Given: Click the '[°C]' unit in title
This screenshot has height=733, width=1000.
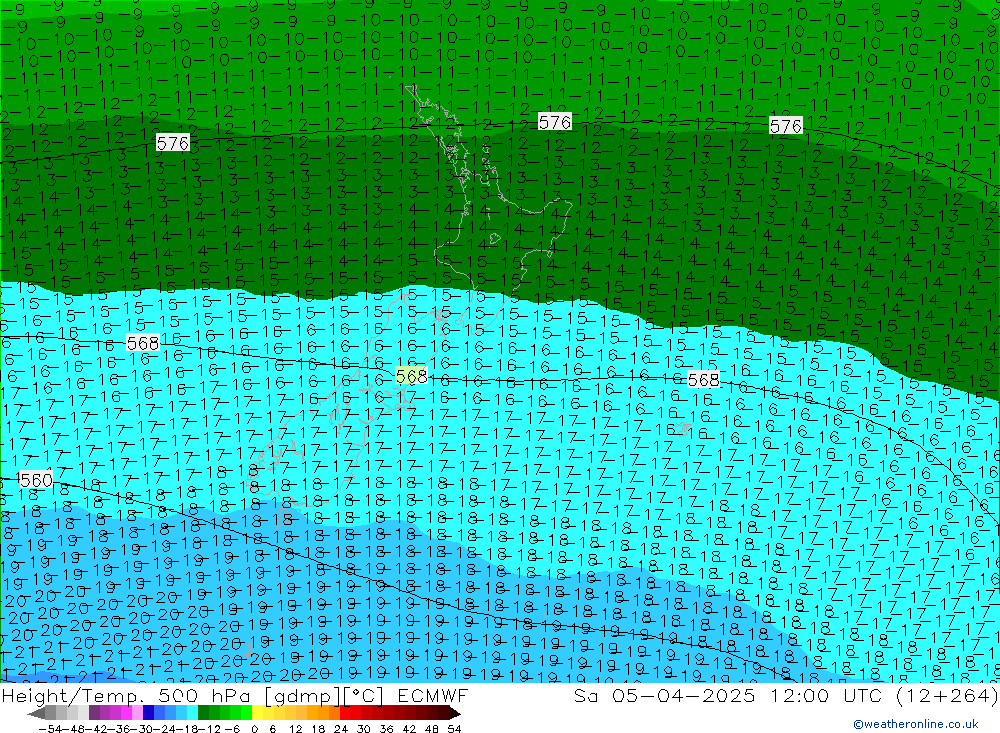Looking at the screenshot, I should [x=363, y=695].
